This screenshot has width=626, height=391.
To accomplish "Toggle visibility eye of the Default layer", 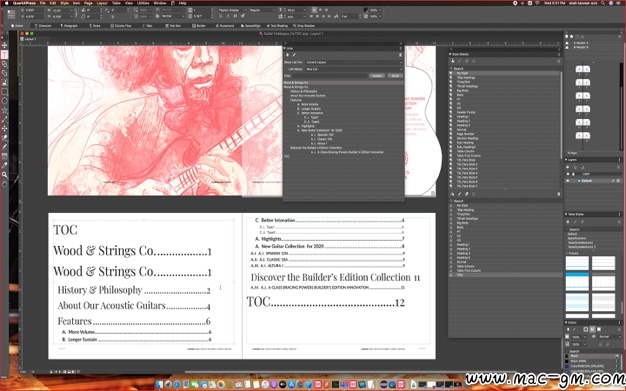I will tap(568, 181).
